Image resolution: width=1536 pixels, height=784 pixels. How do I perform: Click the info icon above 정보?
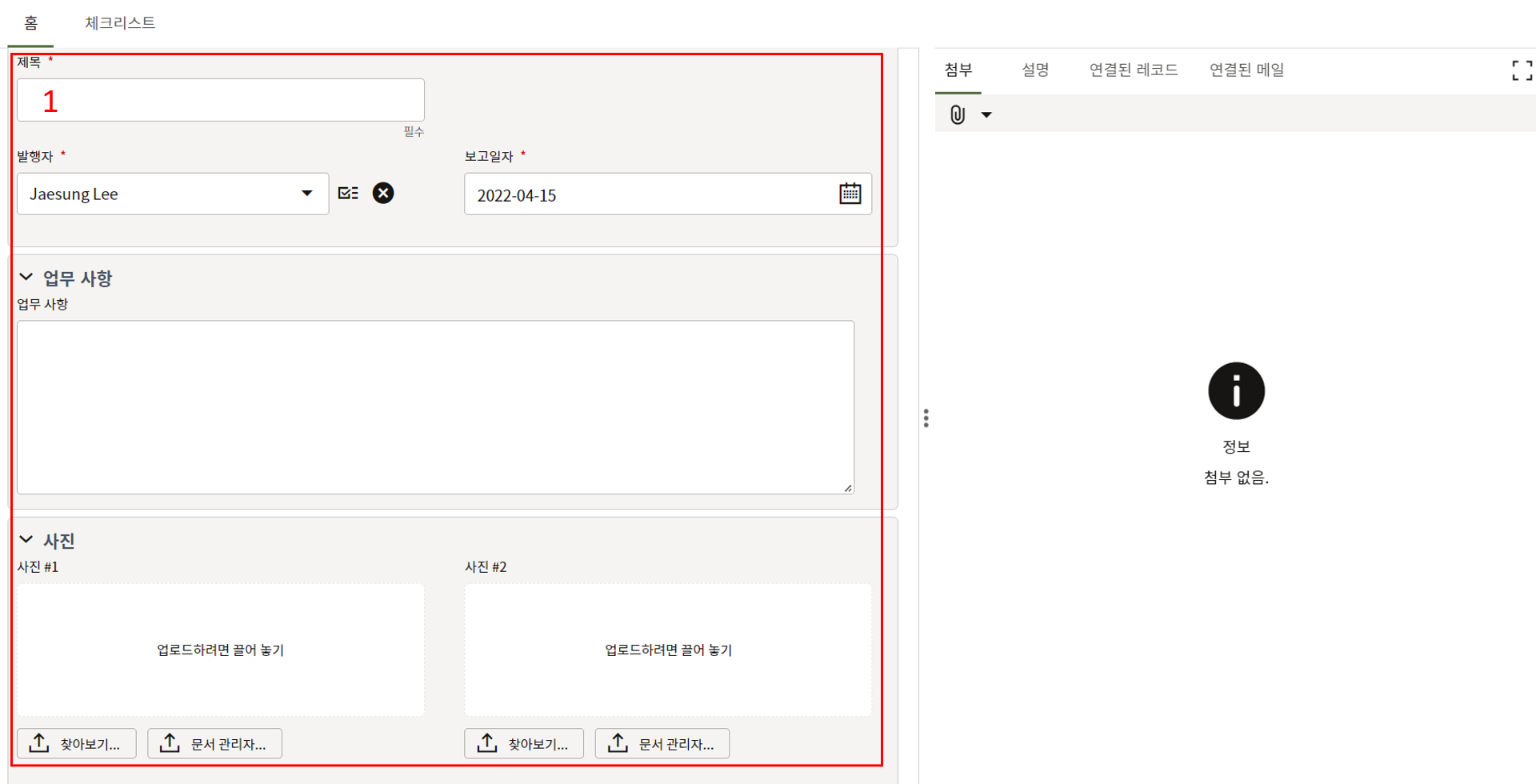[x=1236, y=391]
